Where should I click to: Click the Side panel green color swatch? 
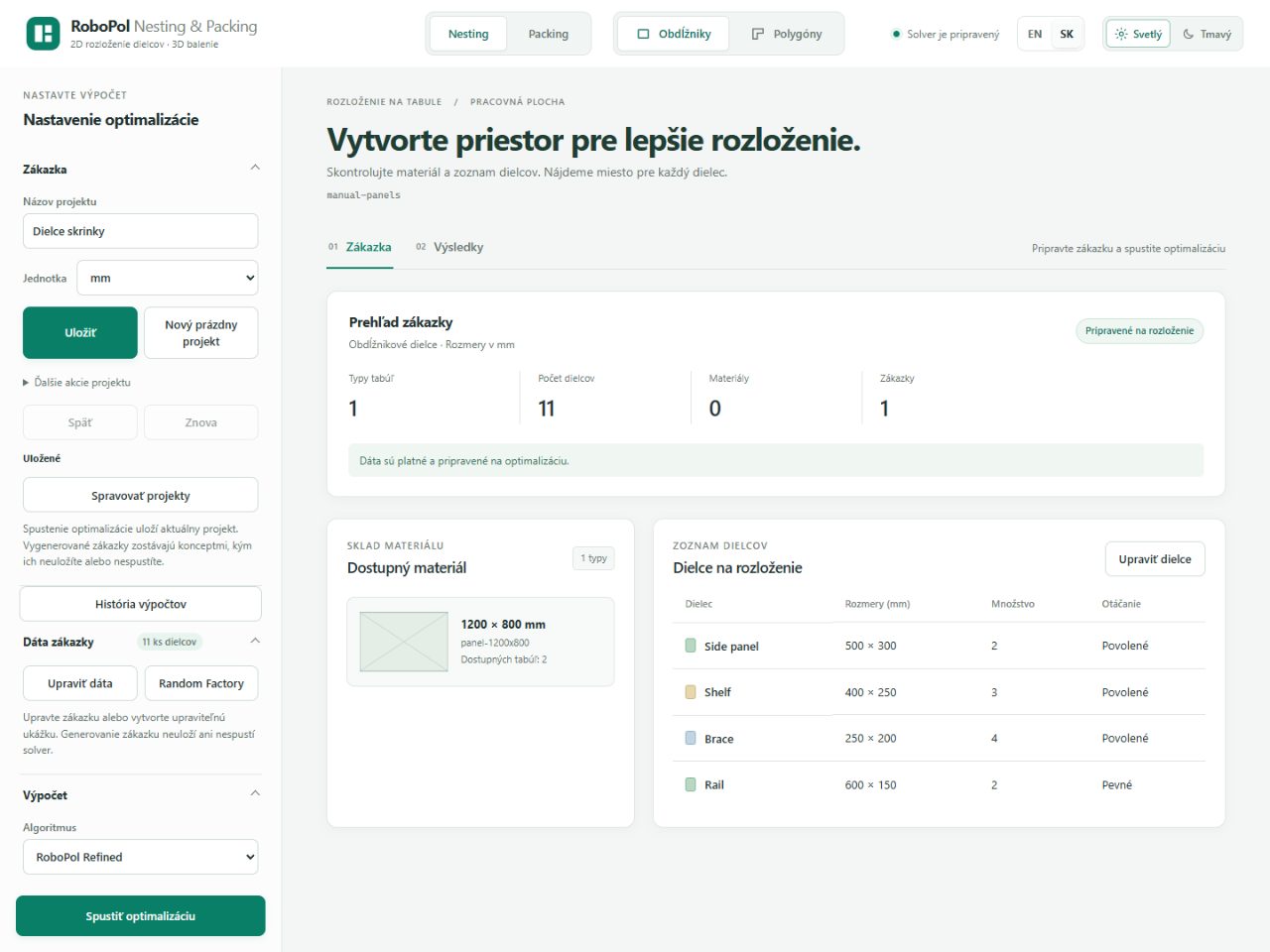click(691, 646)
